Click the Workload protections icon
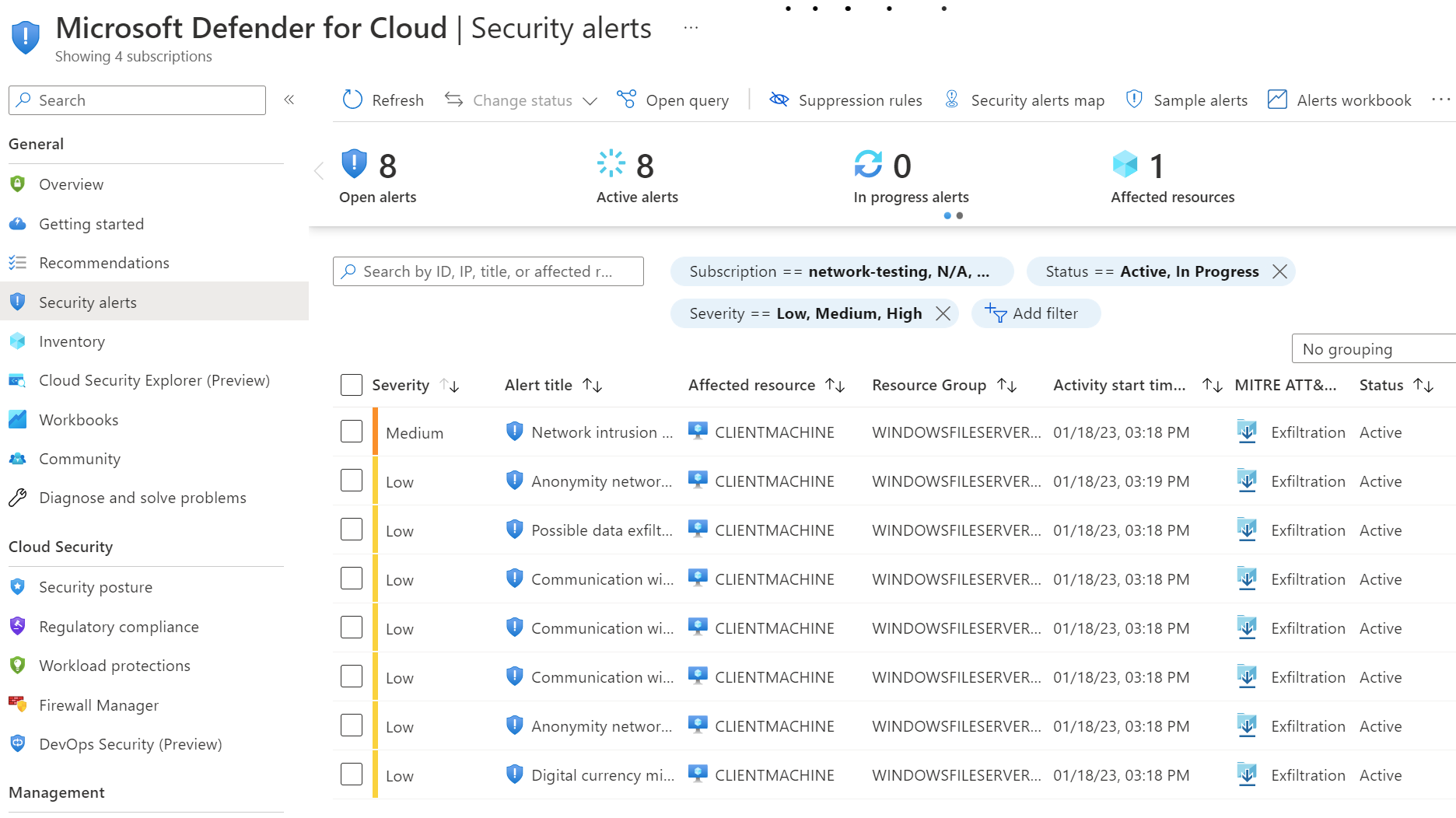 (x=17, y=666)
